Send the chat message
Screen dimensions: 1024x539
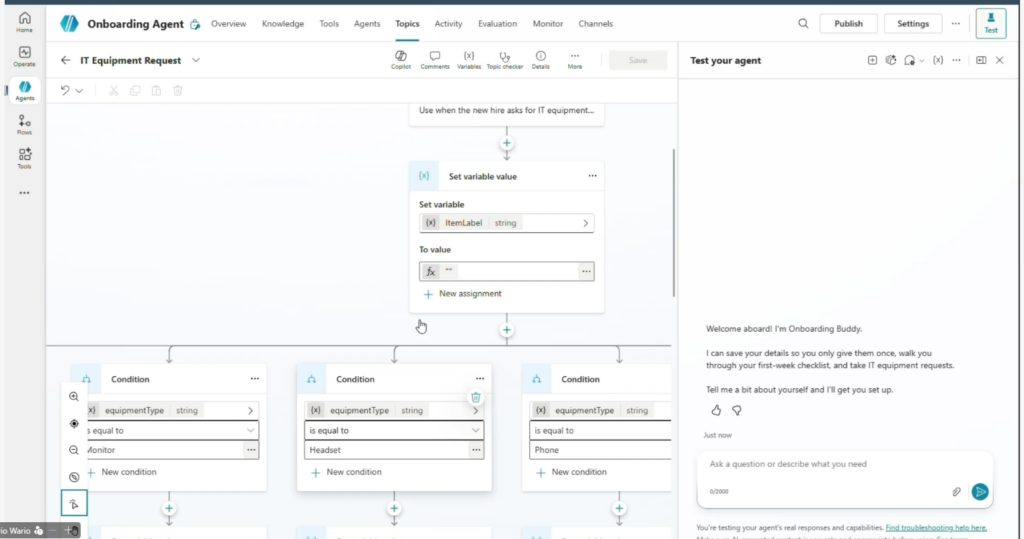tap(980, 491)
